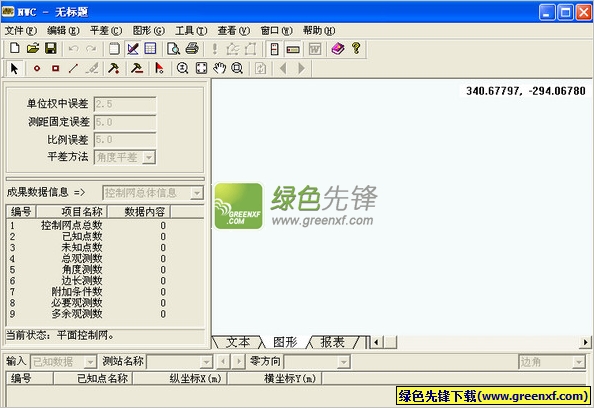The height and width of the screenshot is (408, 594).
Task: Choose the line drawing tool
Action: point(73,69)
